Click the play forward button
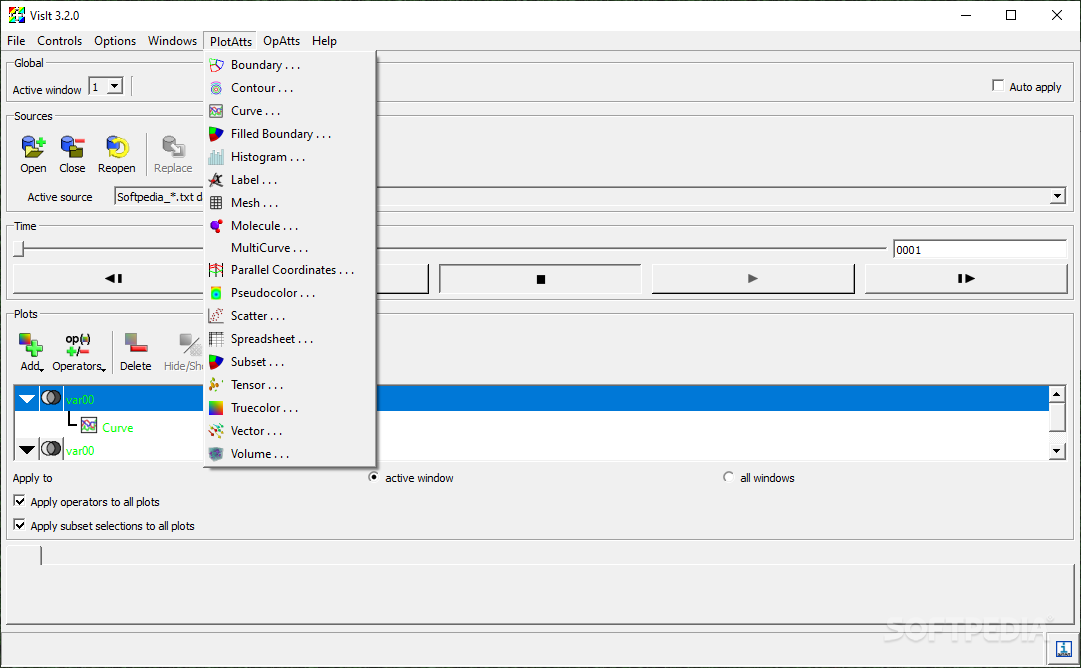The width and height of the screenshot is (1081, 668). pos(753,279)
